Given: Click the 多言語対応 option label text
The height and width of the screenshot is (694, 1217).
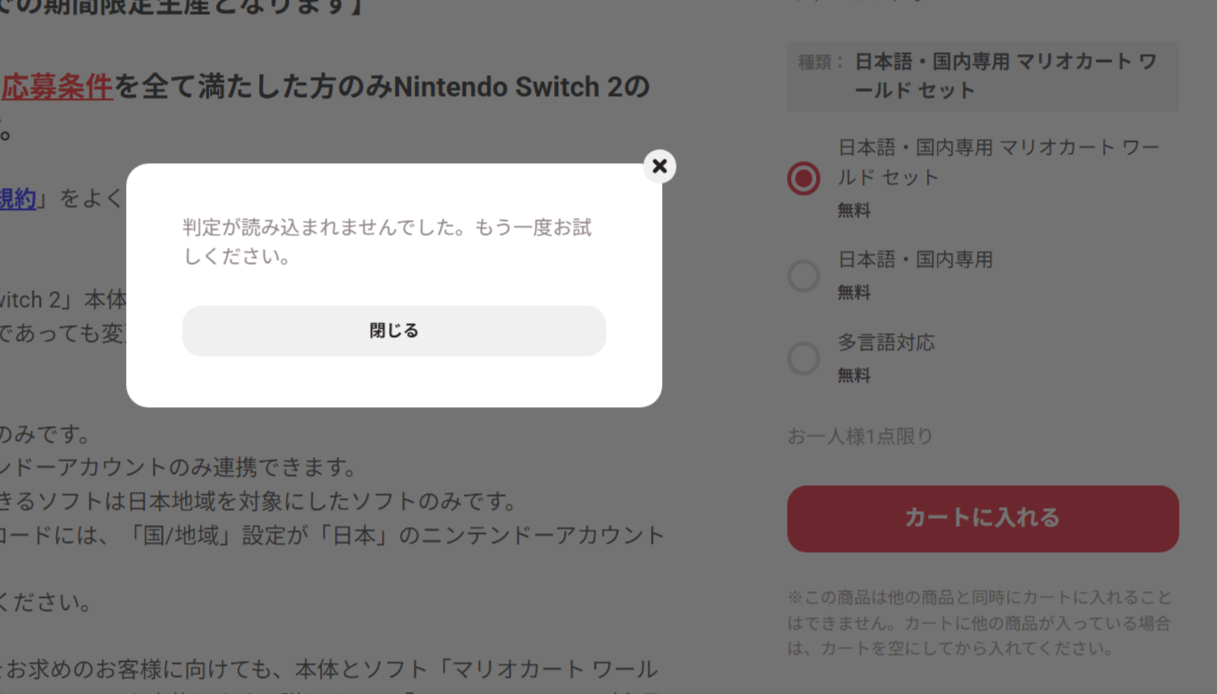Looking at the screenshot, I should tap(886, 343).
